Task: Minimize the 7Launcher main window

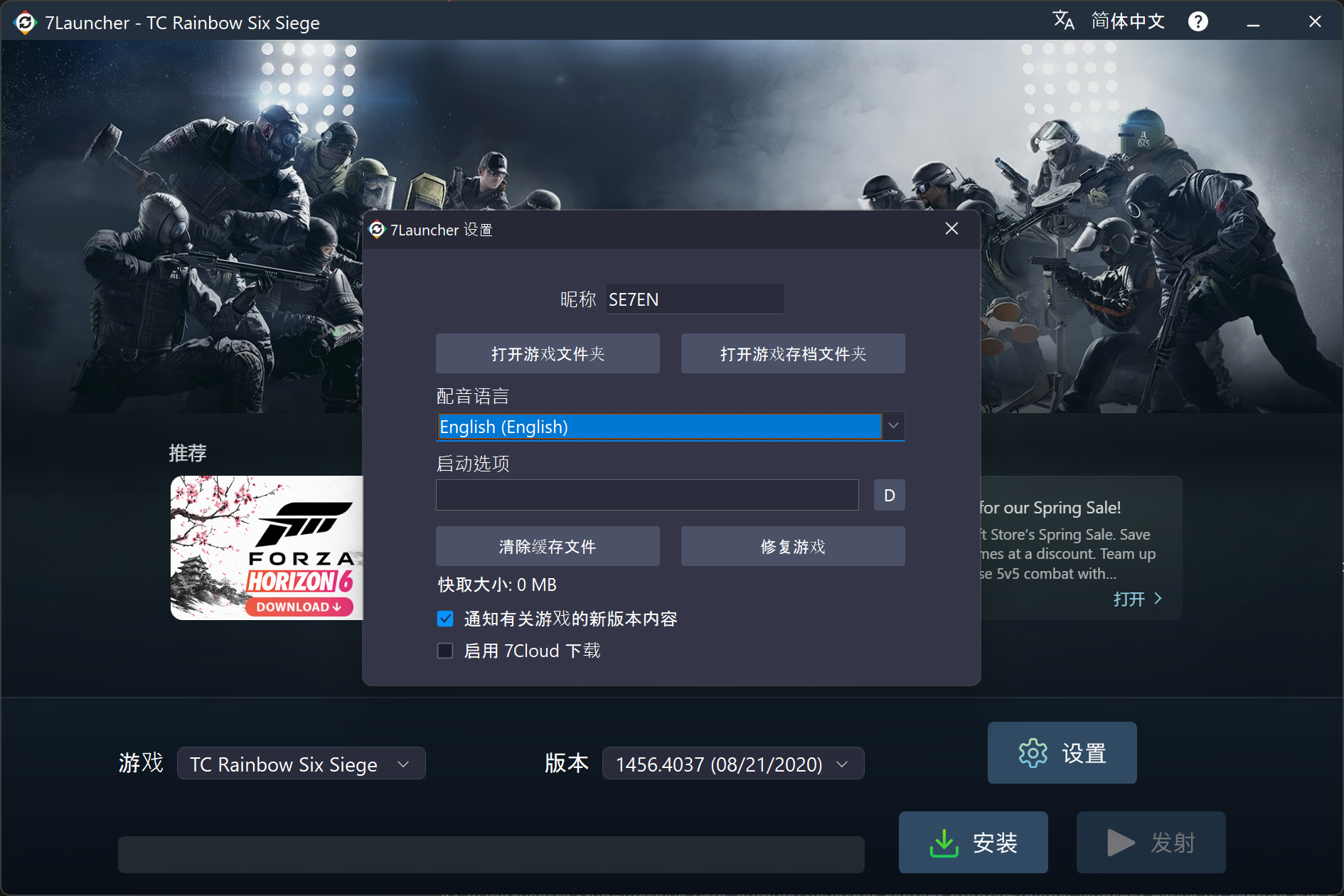Action: click(x=1253, y=23)
